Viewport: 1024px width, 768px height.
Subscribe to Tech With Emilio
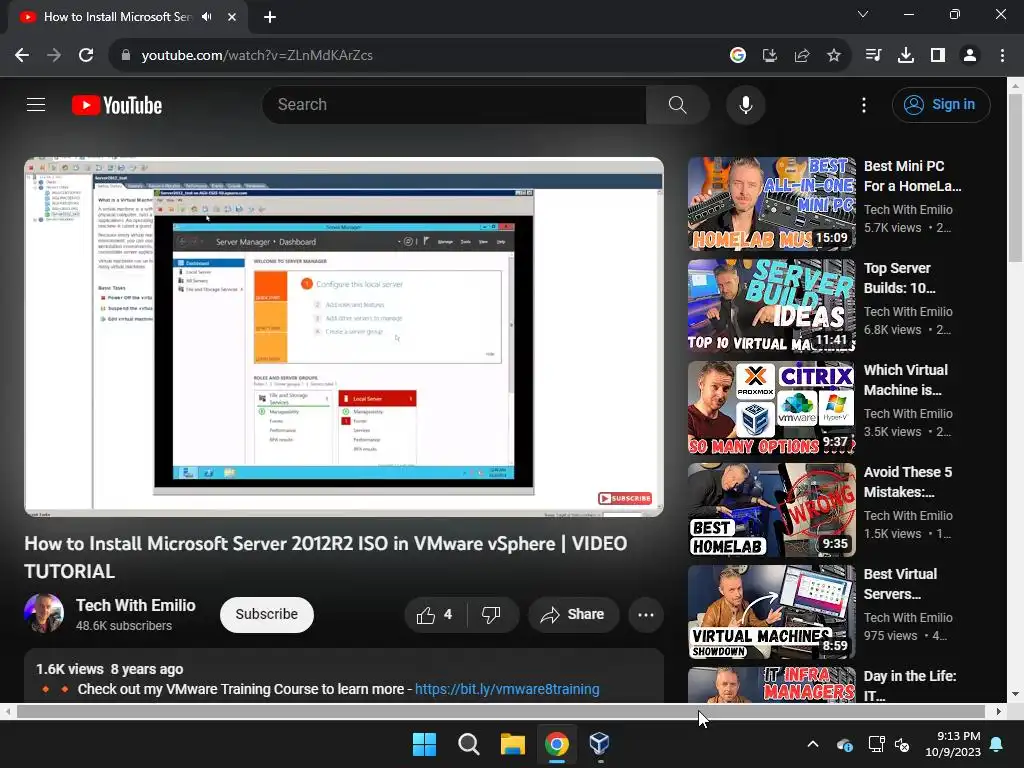tap(266, 615)
